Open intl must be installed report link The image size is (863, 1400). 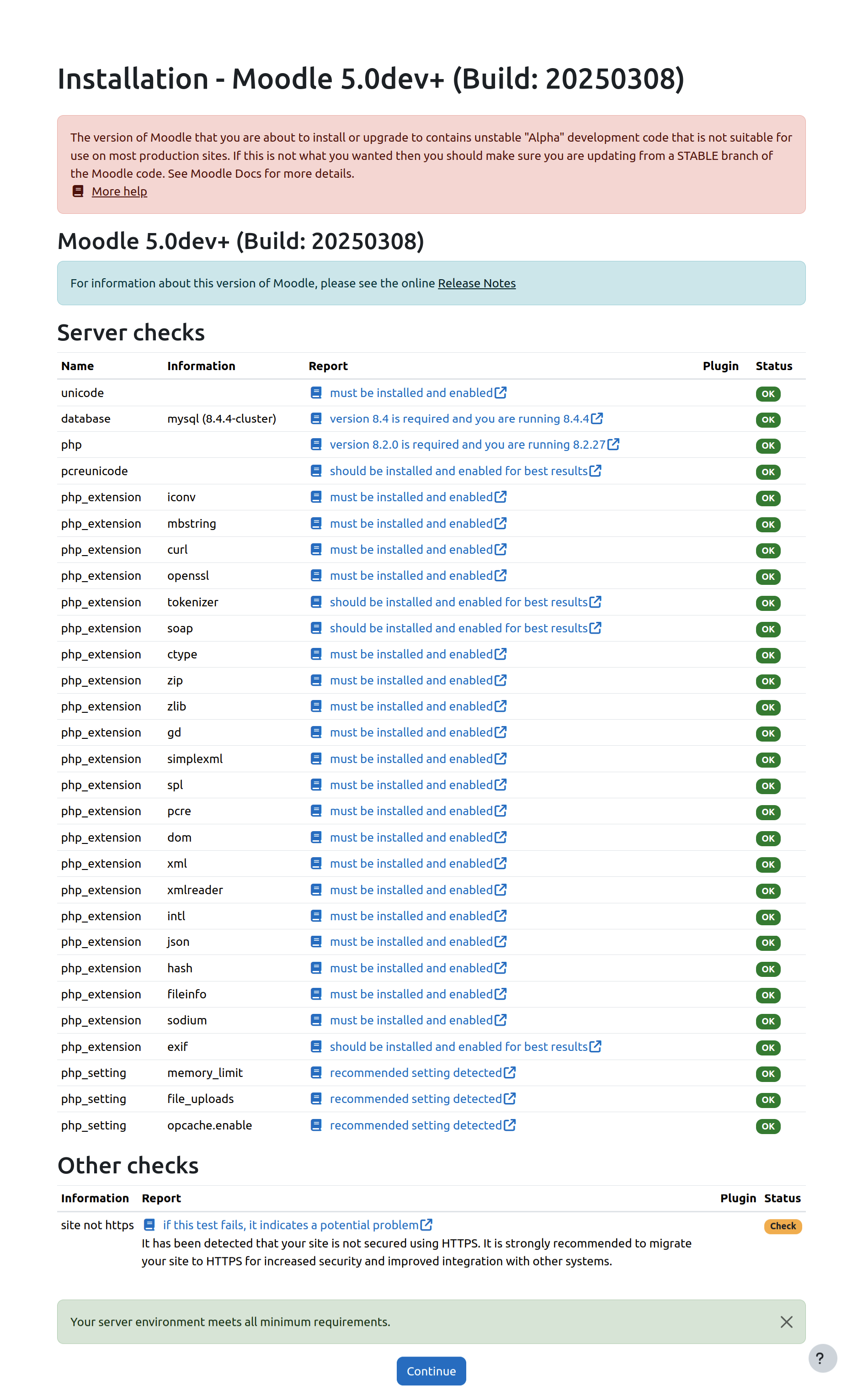[x=418, y=916]
